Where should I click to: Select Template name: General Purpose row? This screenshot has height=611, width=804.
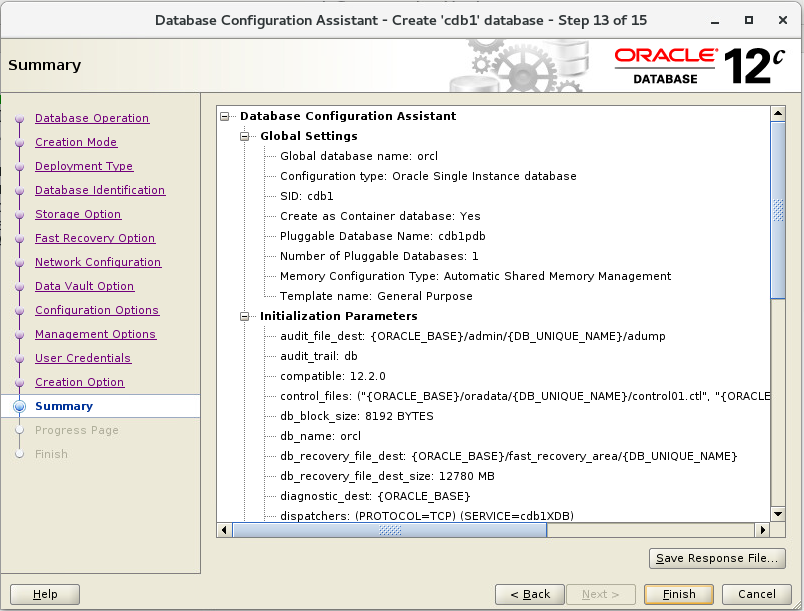tap(376, 296)
